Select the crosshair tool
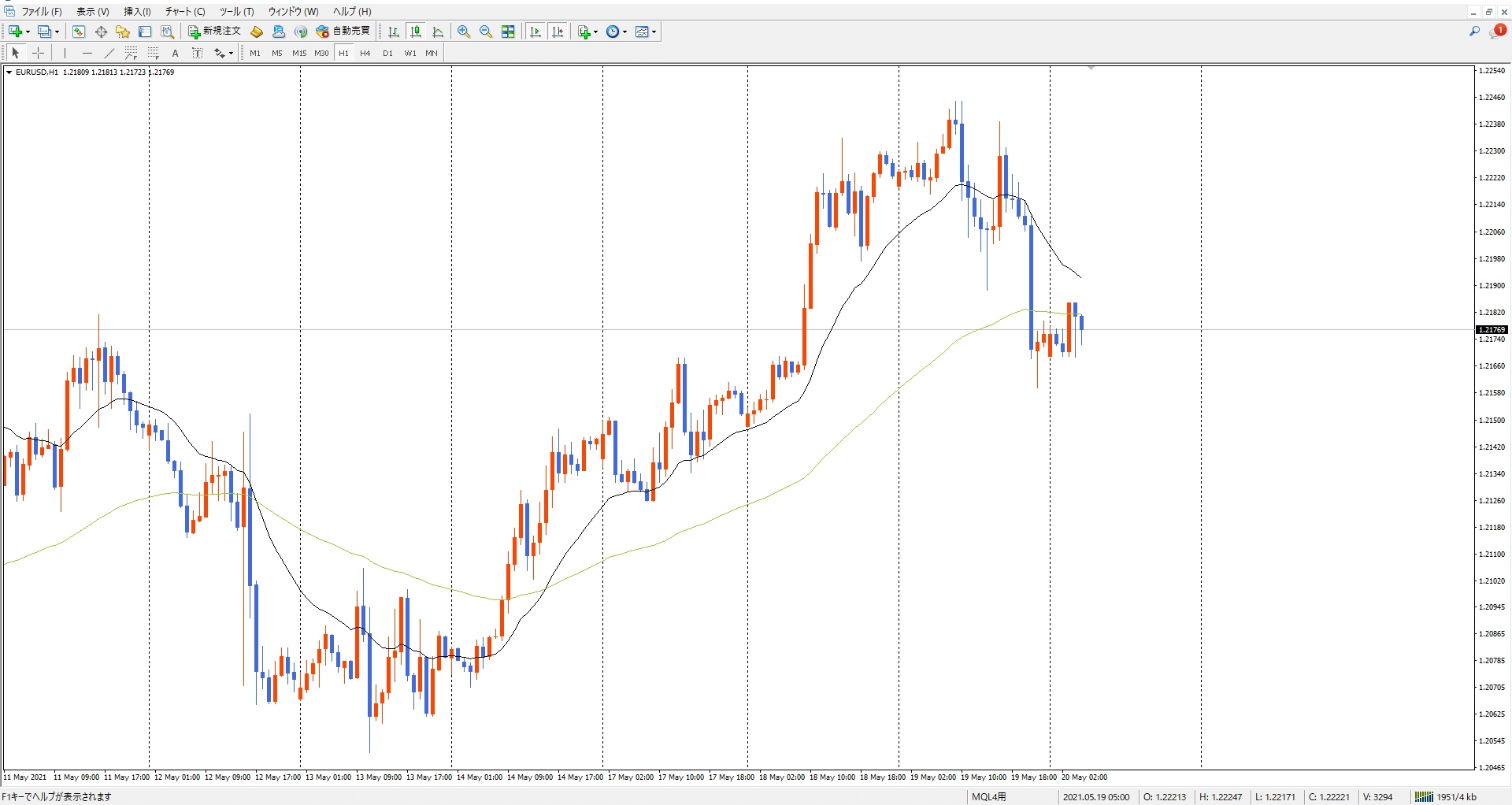Image resolution: width=1512 pixels, height=805 pixels. (38, 53)
